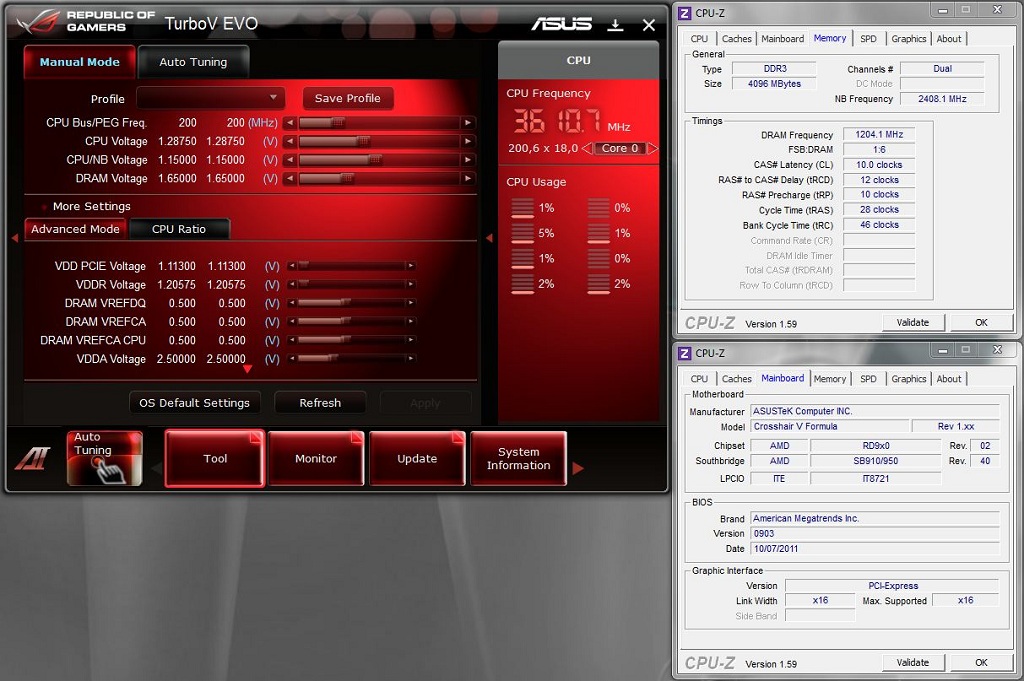
Task: Click the Crosshair V Formula model field
Action: [830, 426]
